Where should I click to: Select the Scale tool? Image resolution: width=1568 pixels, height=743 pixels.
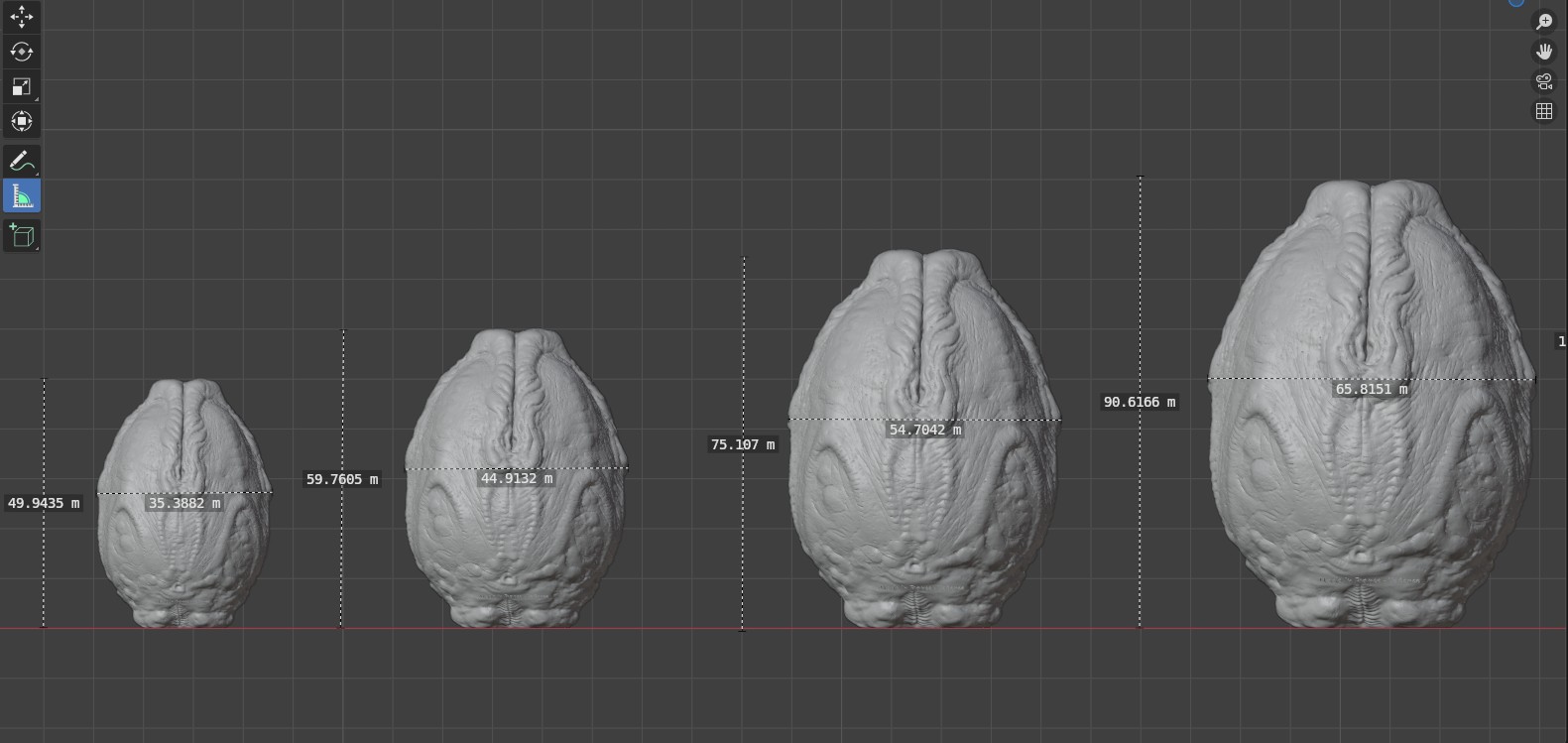tap(21, 86)
